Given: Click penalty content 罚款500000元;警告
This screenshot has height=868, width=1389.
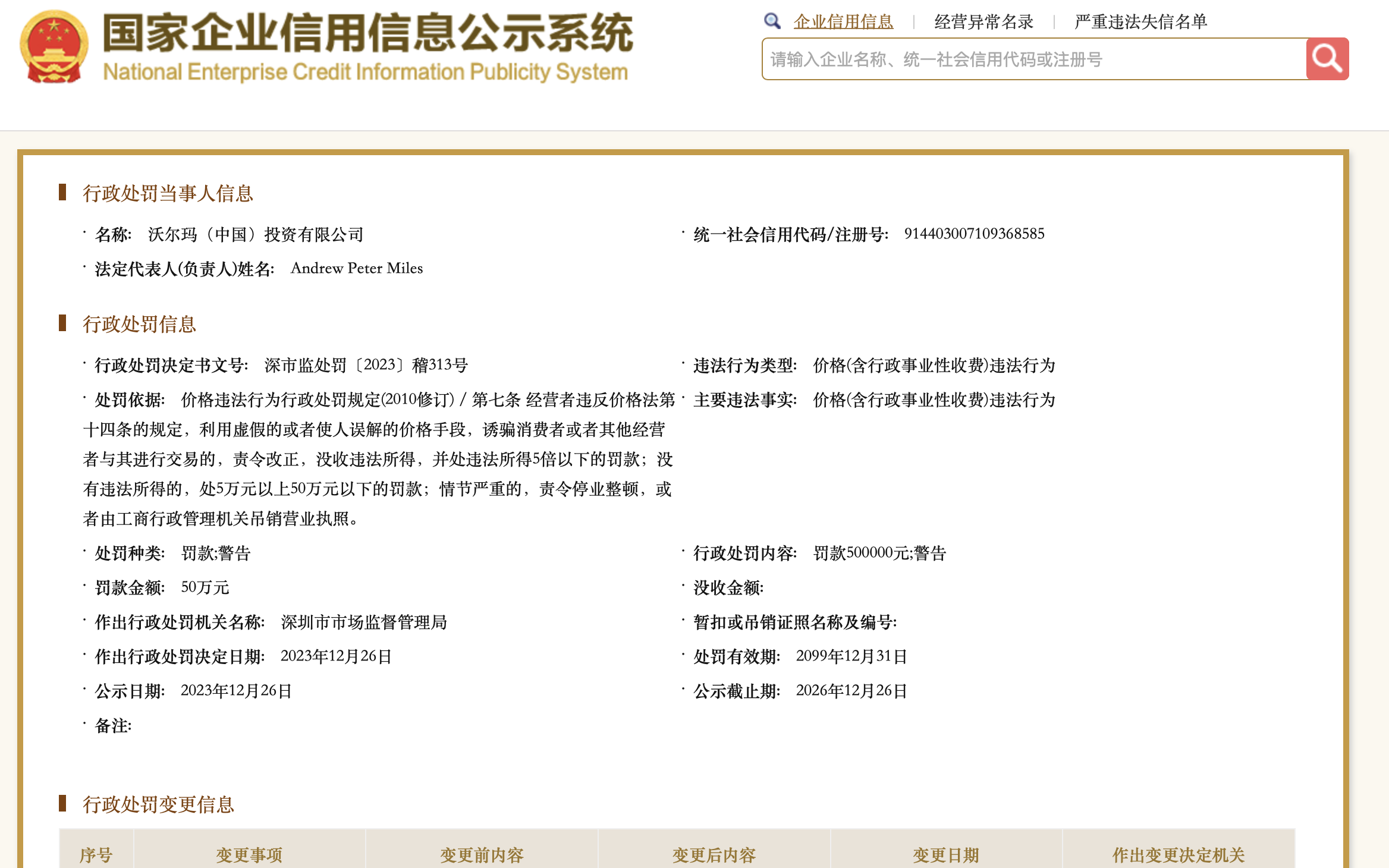Looking at the screenshot, I should (879, 553).
